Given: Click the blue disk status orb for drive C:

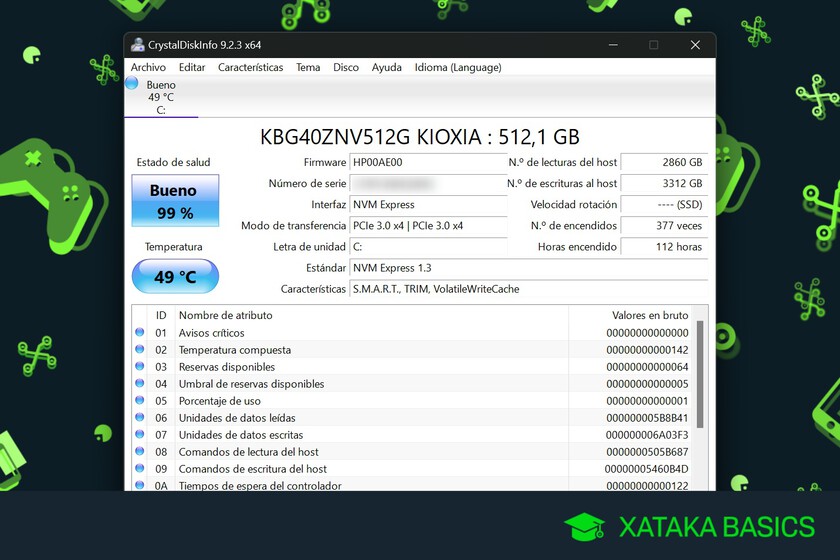Looking at the screenshot, I should click(132, 84).
